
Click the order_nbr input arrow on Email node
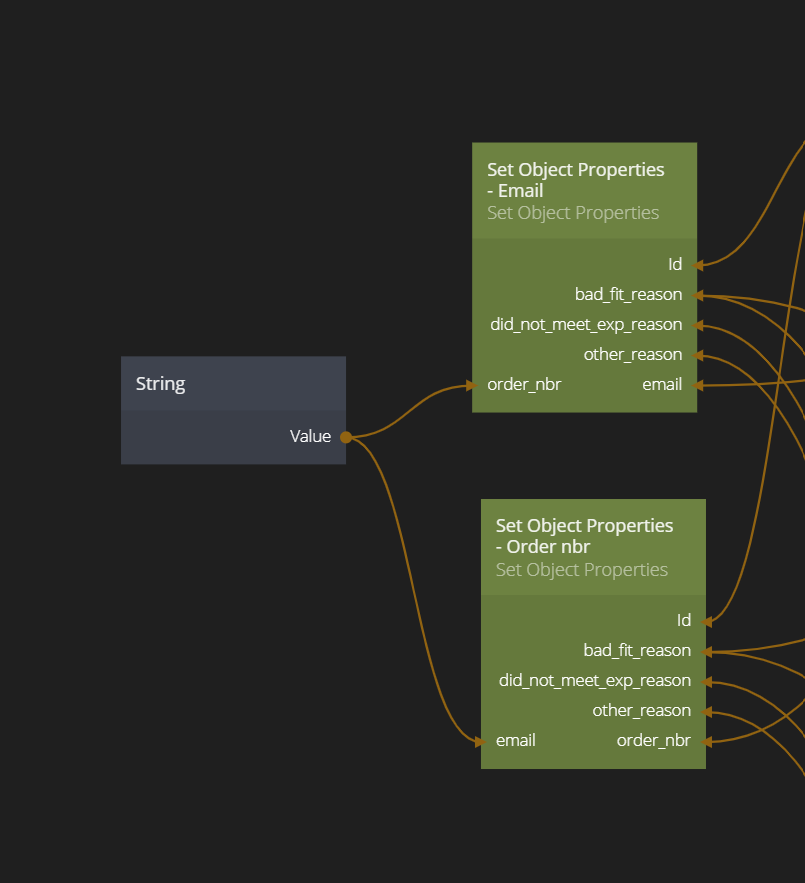(x=468, y=385)
